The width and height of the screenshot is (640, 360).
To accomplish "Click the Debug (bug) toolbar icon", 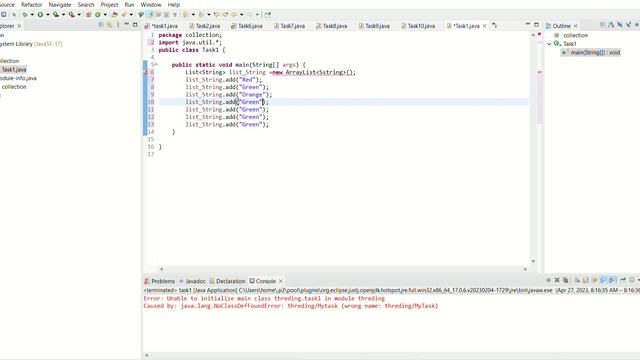I will click(x=25, y=14).
